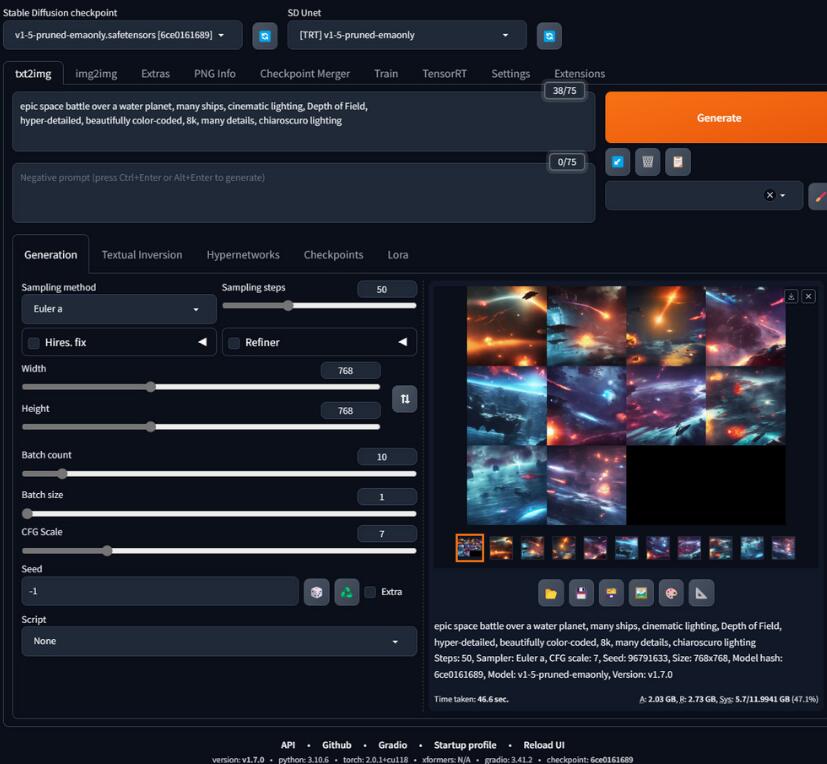Check the Extra seed checkbox
Image resolution: width=827 pixels, height=764 pixels.
[x=370, y=592]
